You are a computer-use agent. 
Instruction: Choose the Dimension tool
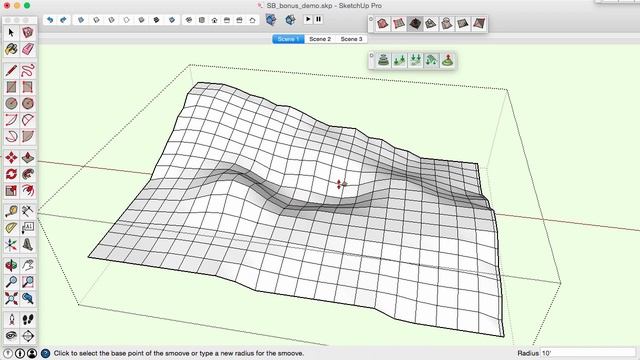pos(27,211)
